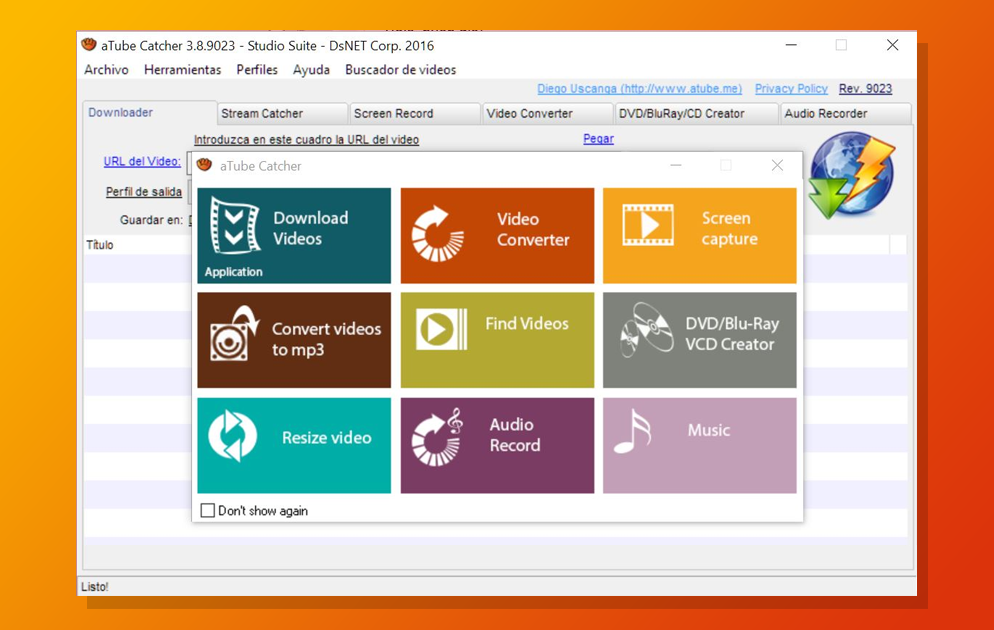Click the Listo! status bar text
This screenshot has height=630, width=994.
[95, 587]
